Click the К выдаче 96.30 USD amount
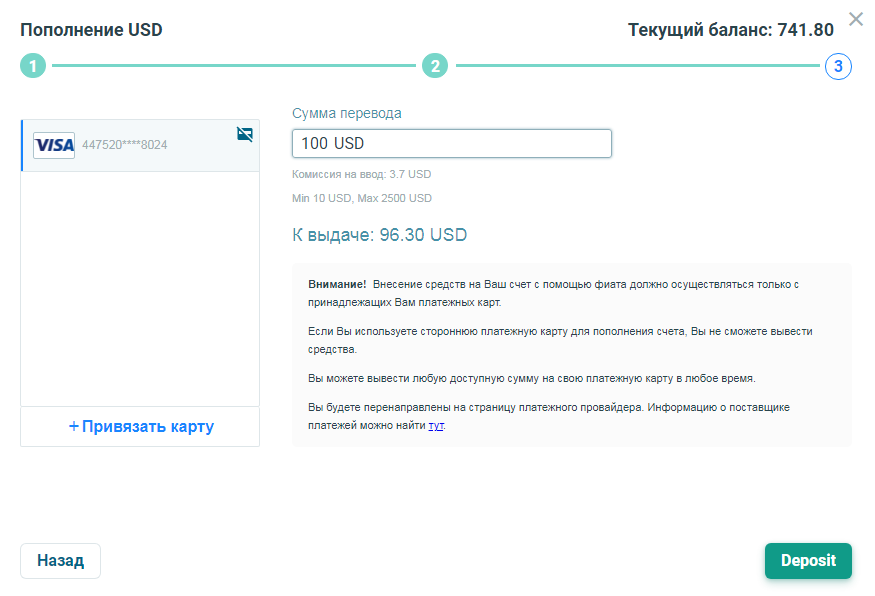 pyautogui.click(x=379, y=235)
